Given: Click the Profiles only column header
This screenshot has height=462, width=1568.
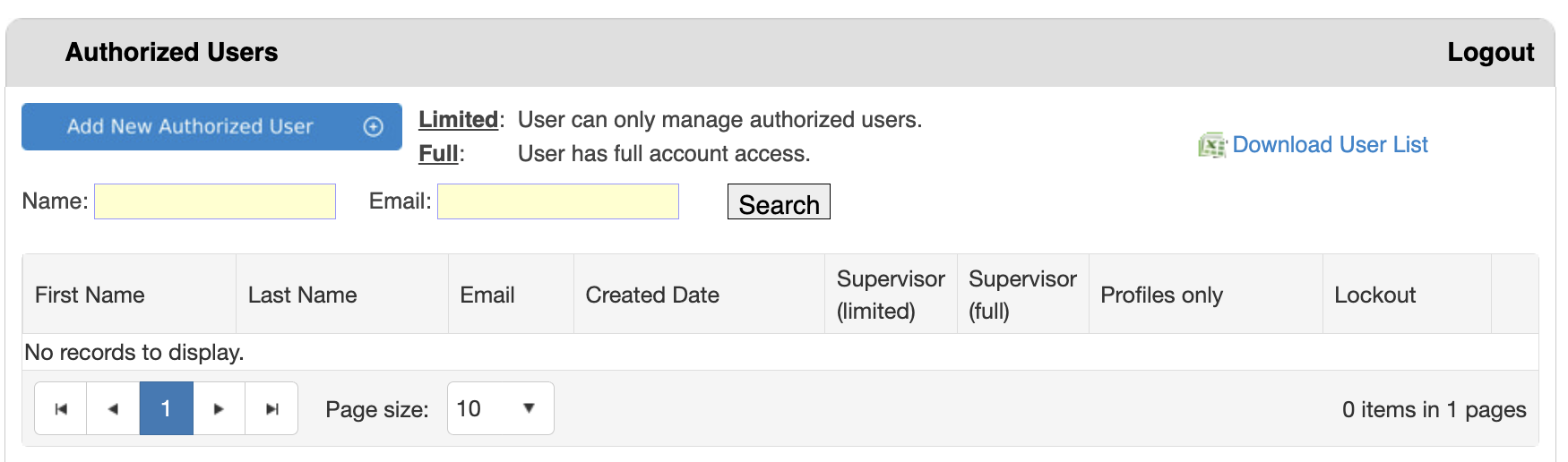Looking at the screenshot, I should click(1161, 295).
